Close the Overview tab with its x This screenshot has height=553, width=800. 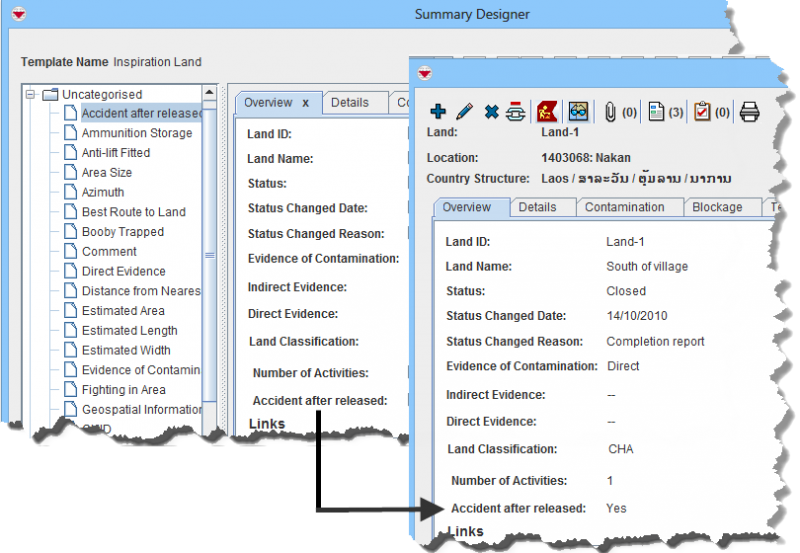point(305,102)
